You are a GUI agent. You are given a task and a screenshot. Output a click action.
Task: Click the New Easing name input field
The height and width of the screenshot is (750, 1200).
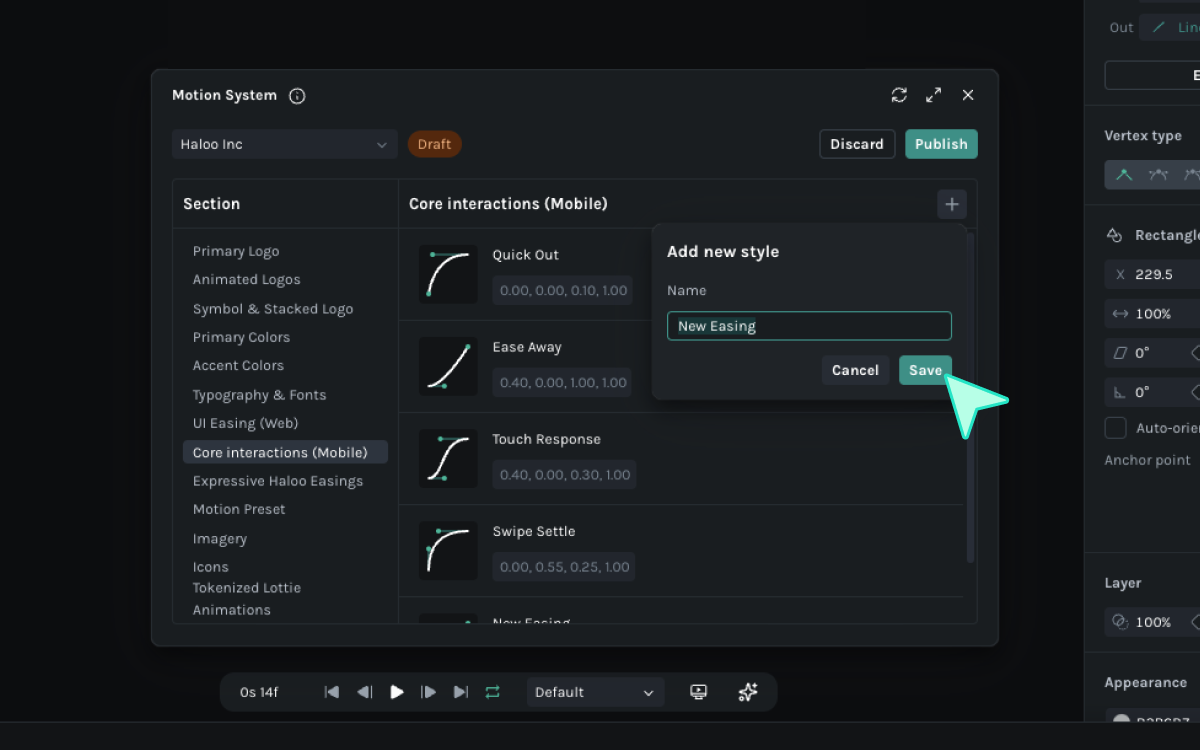[x=809, y=326]
